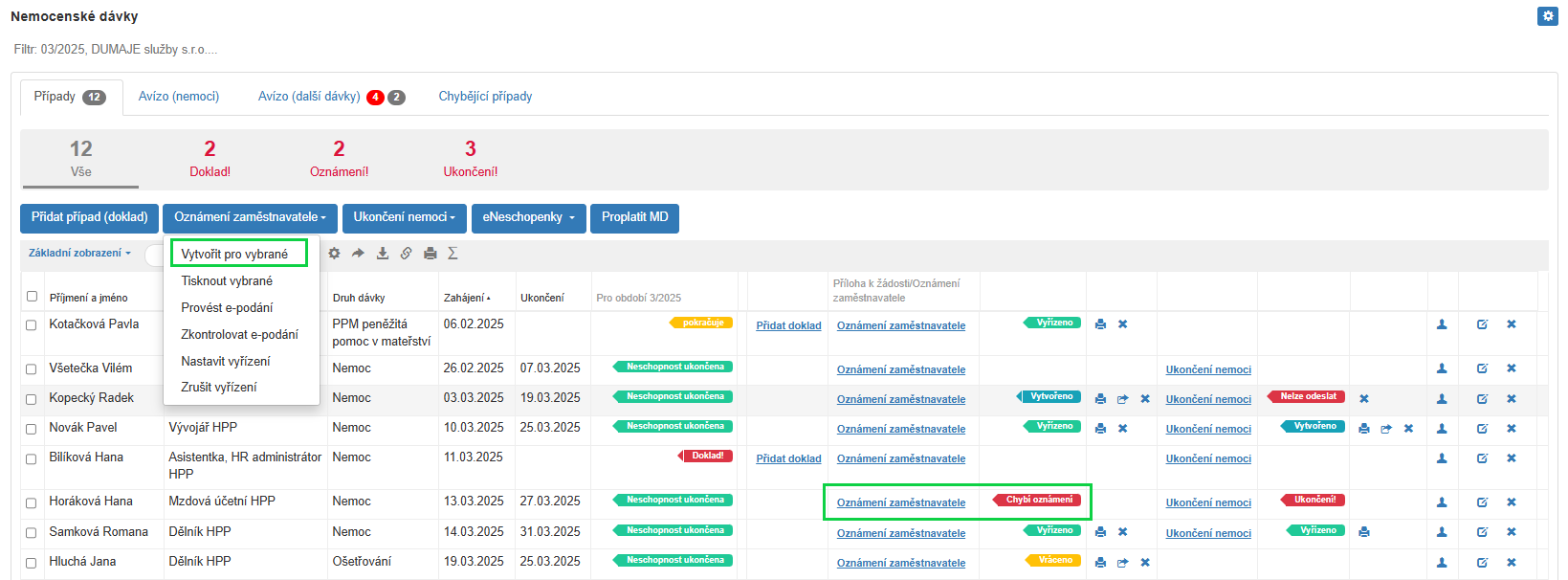Image resolution: width=1568 pixels, height=580 pixels.
Task: Open the eNeschopenky dropdown button
Action: [528, 217]
